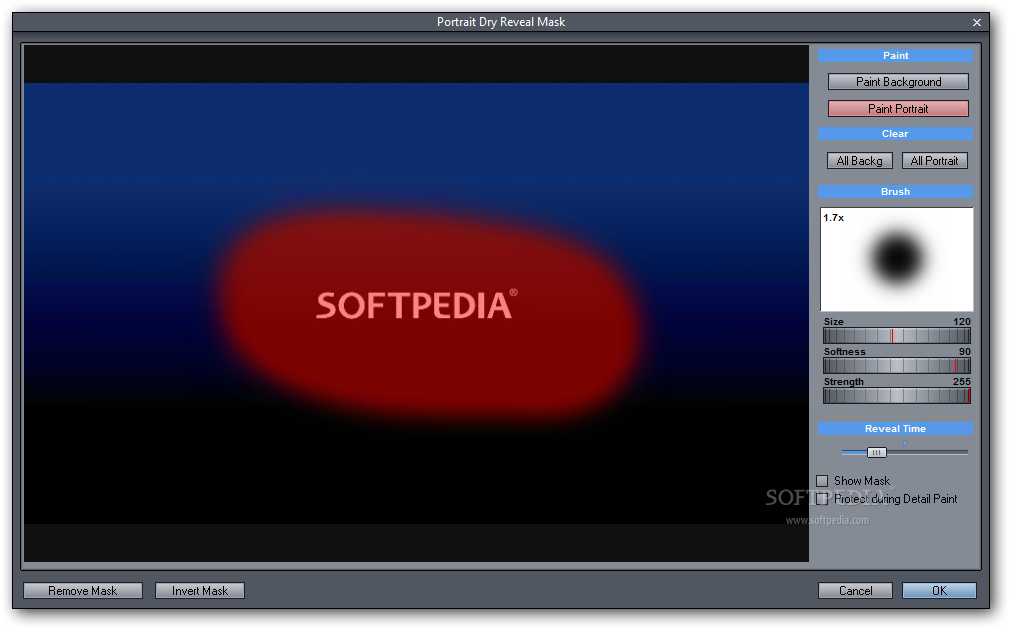Toggle Protect during Detail Paint checkbox
The height and width of the screenshot is (629, 1010).
click(x=822, y=499)
